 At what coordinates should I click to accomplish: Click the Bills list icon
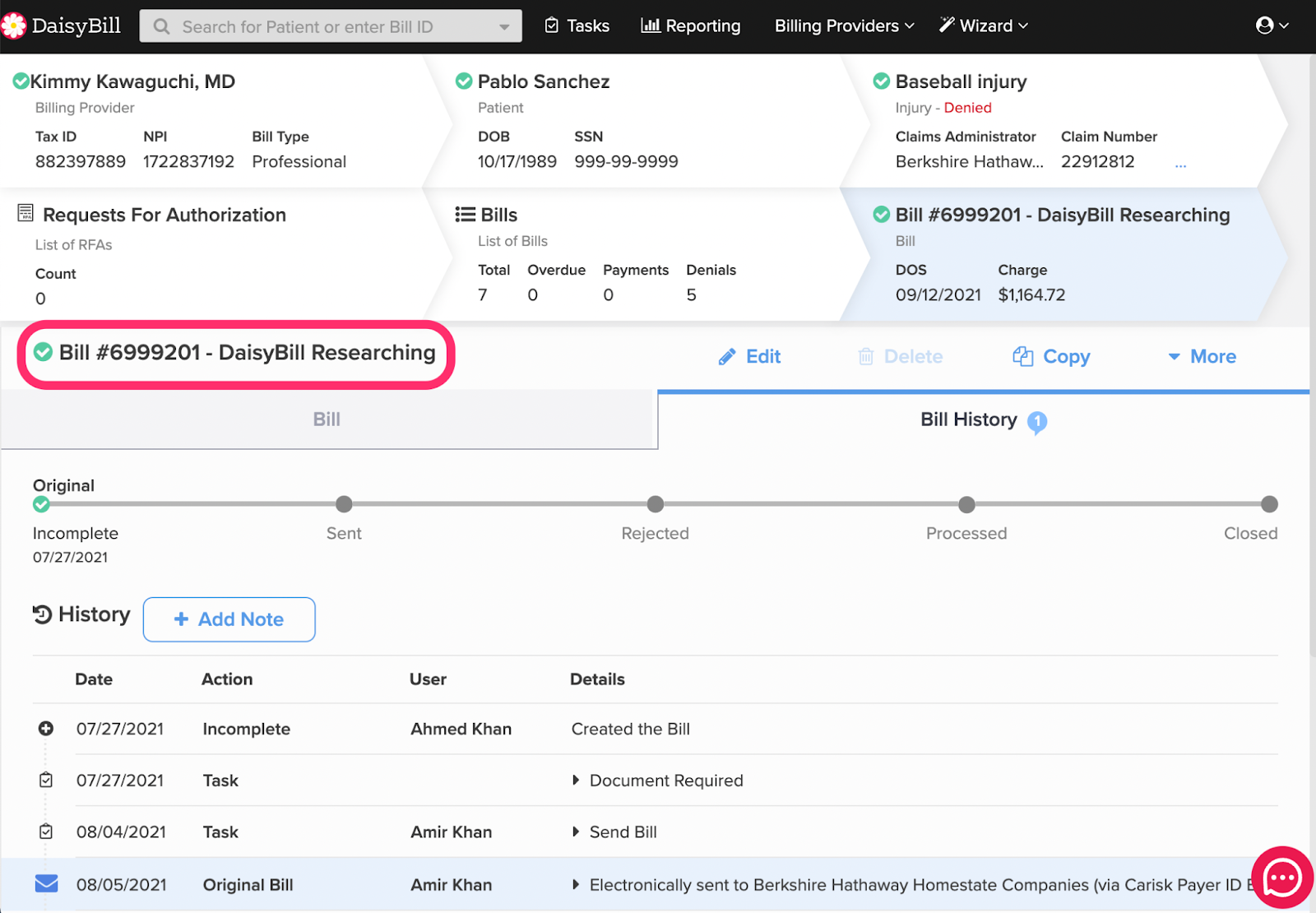click(465, 215)
